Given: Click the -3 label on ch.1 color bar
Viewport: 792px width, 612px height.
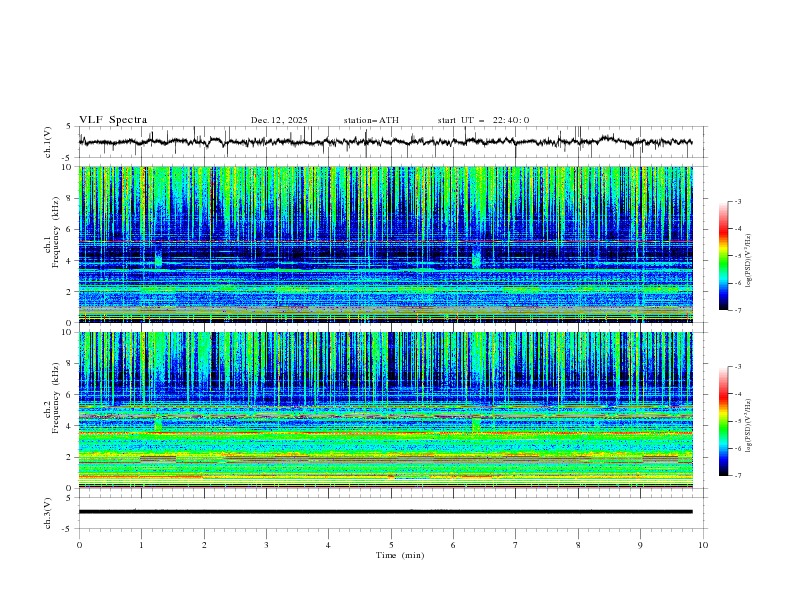Looking at the screenshot, I should click(737, 202).
